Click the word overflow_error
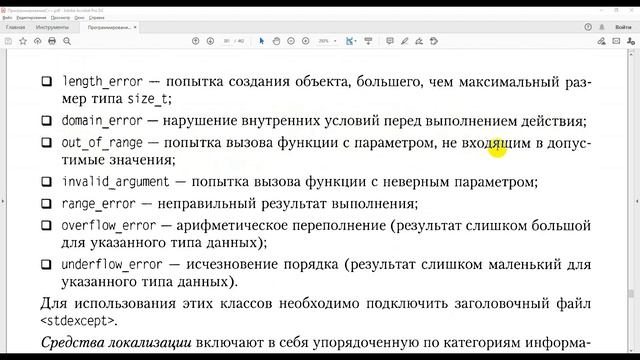Screen dimensions: 640x360 [x=109, y=226]
